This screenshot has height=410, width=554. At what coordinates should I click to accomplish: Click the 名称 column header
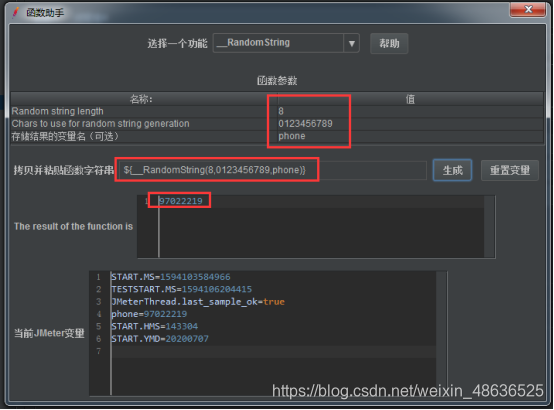pos(144,99)
